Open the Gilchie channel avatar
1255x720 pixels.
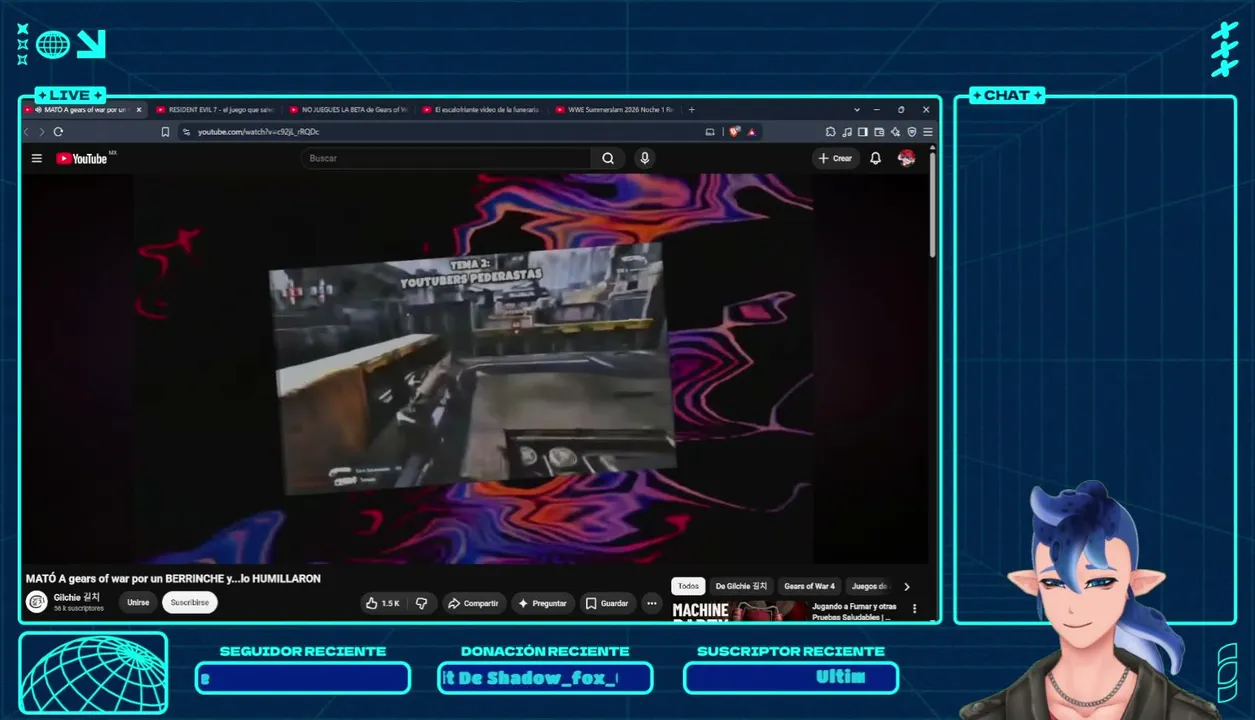point(37,602)
